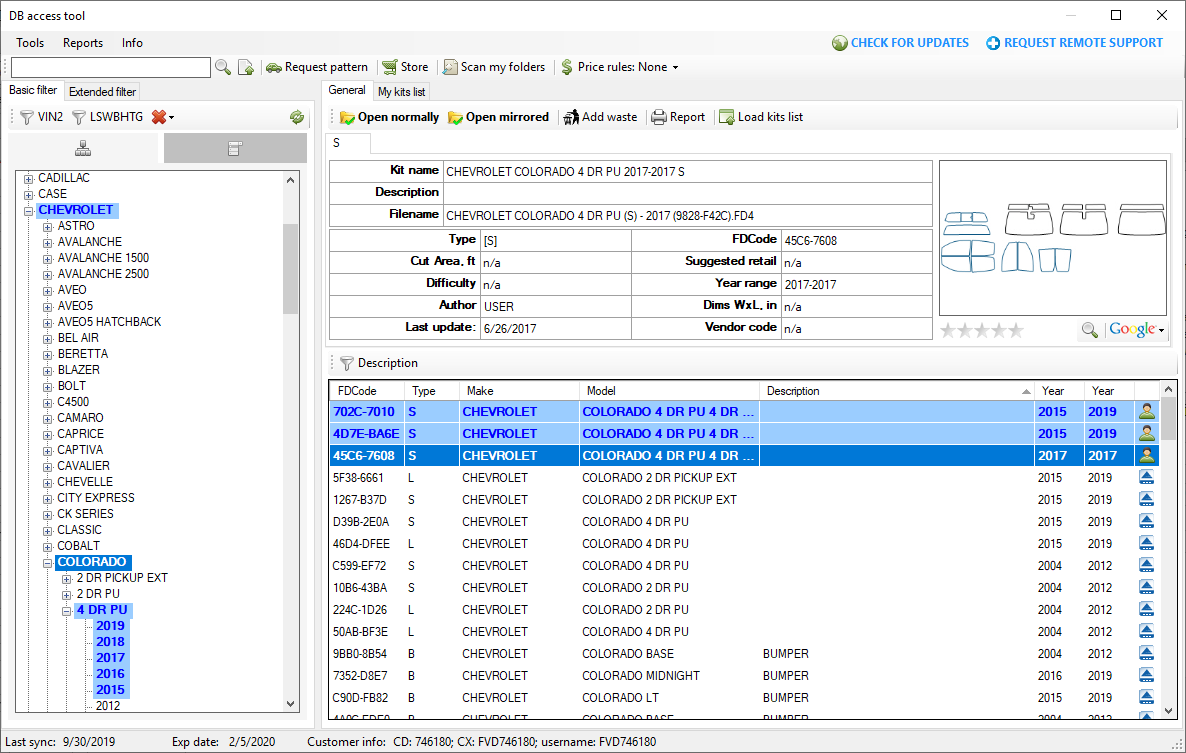
Task: Click Open mirrored button
Action: coord(498,117)
